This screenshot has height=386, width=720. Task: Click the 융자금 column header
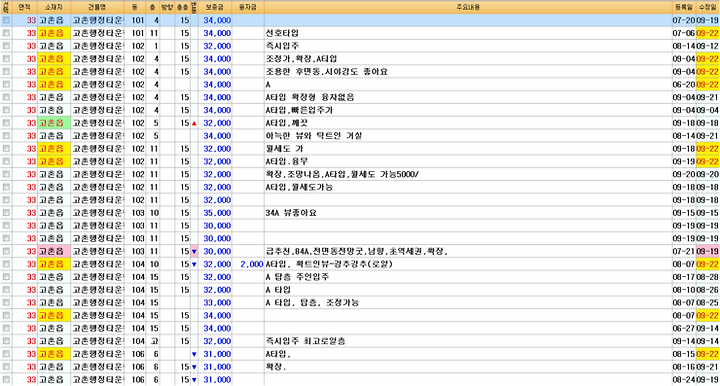248,7
